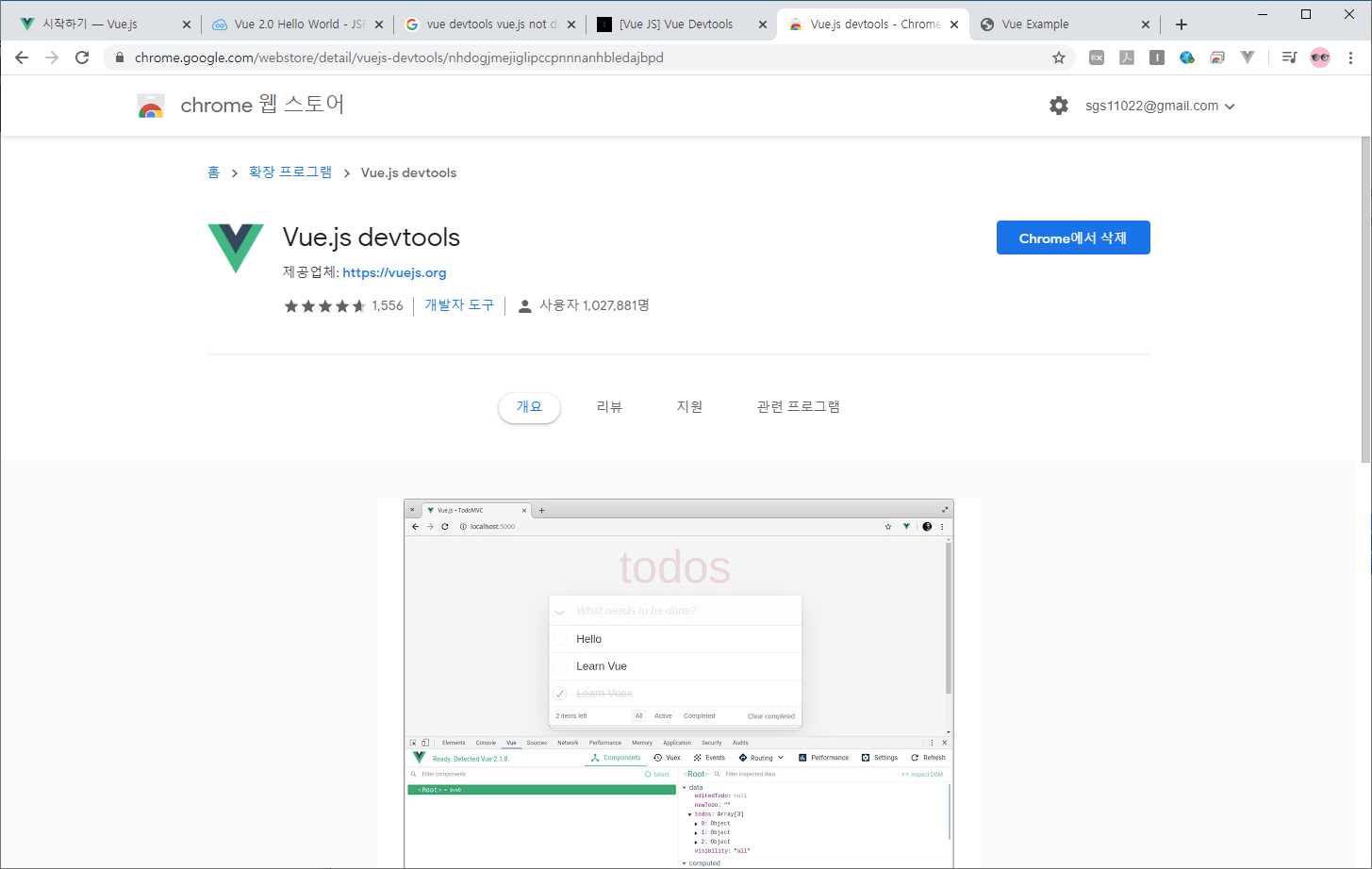
Task: Go to 홈 in the breadcrumb
Action: (x=213, y=172)
